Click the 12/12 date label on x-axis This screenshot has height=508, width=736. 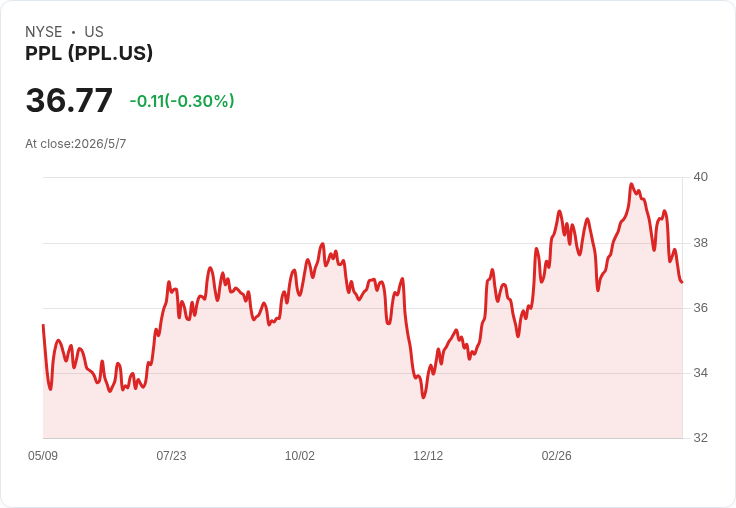428,456
